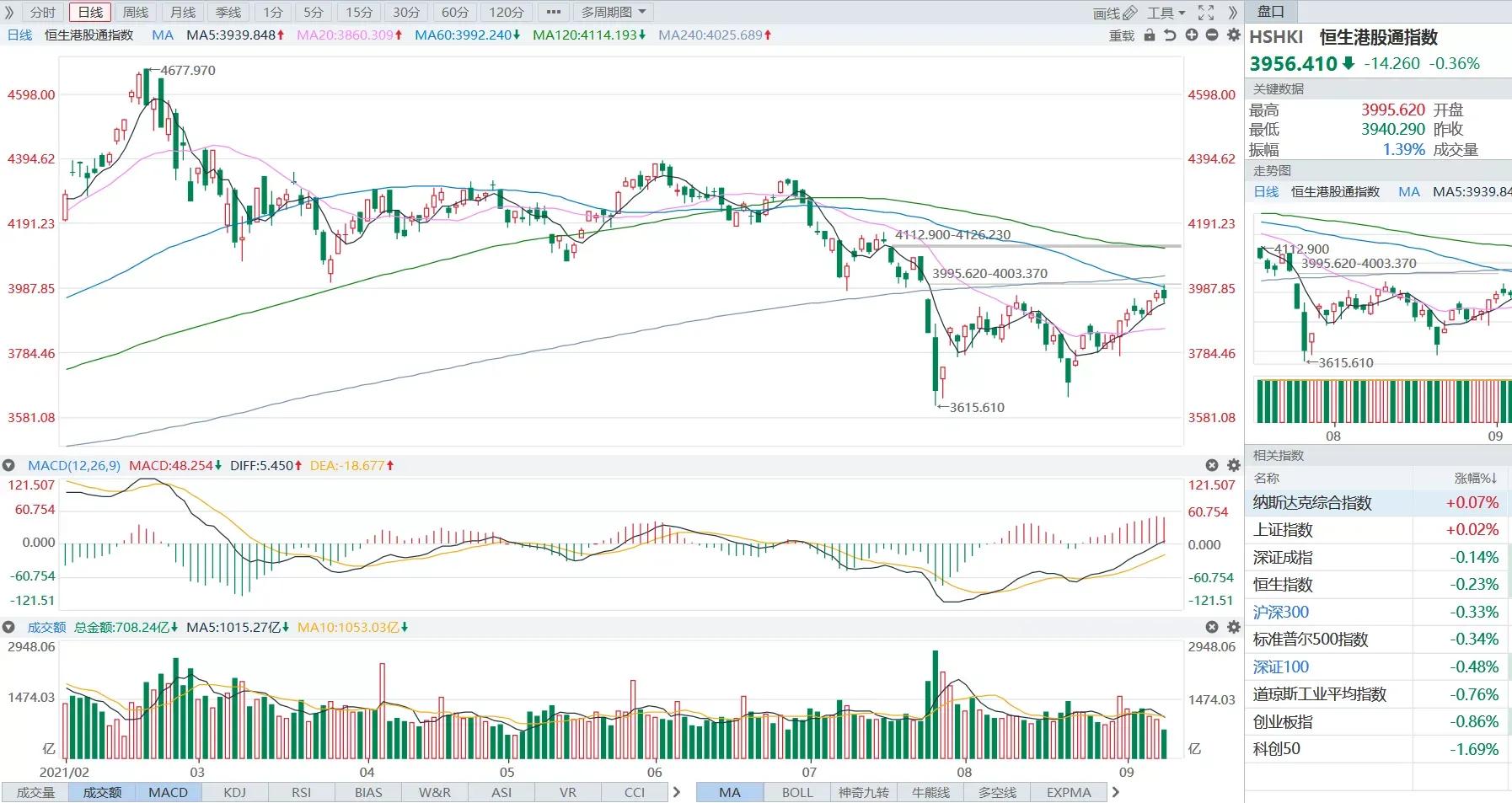Select the 盘口 tab in side panel
The width and height of the screenshot is (1512, 803).
1271,12
